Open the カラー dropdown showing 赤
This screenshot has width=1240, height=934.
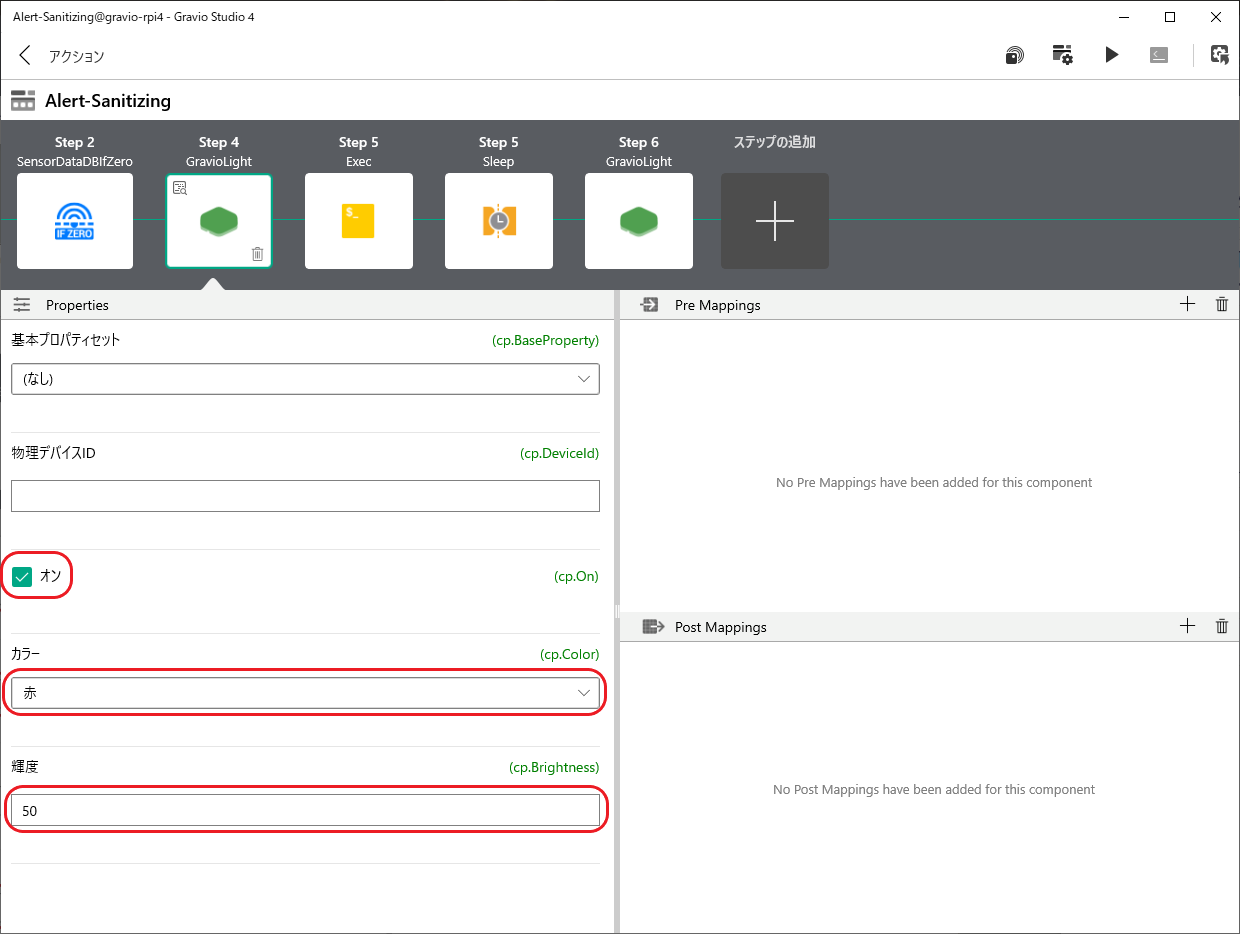pos(305,693)
